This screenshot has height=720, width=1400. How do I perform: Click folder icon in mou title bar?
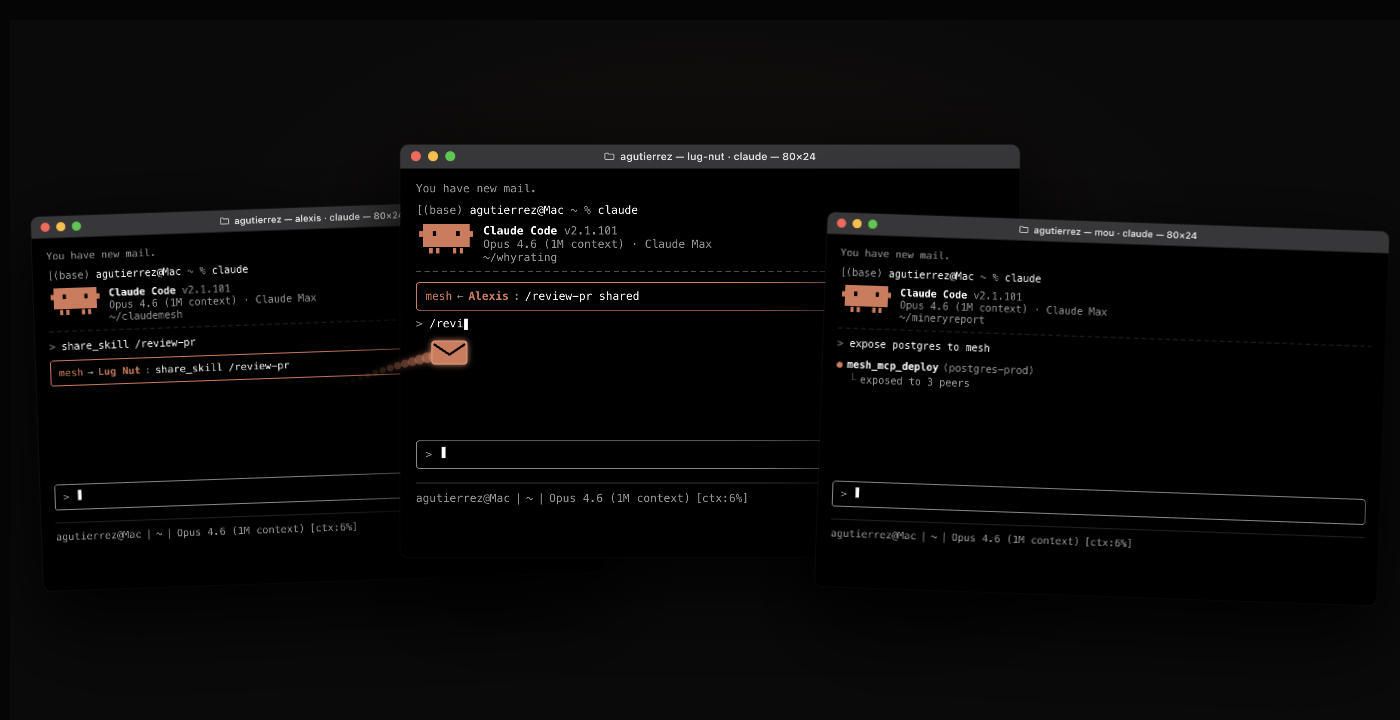tap(1023, 229)
